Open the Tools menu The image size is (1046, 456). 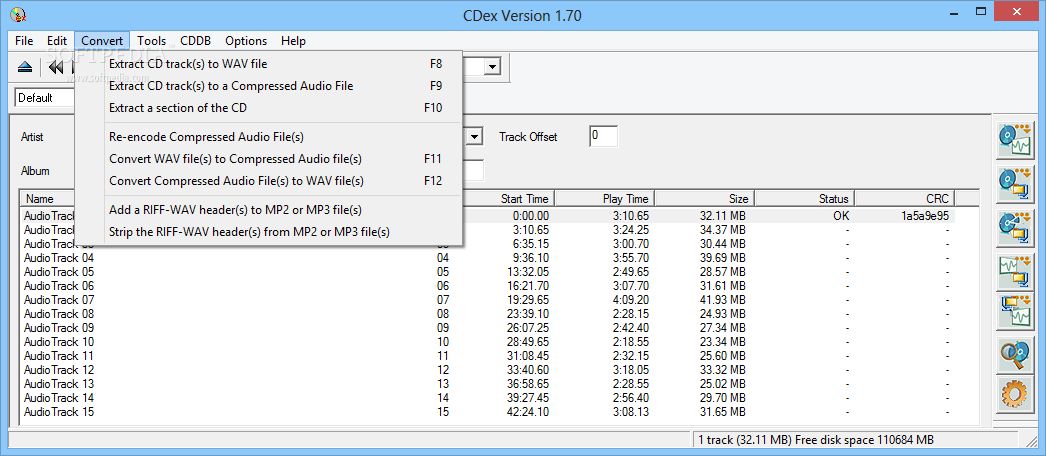pos(151,41)
